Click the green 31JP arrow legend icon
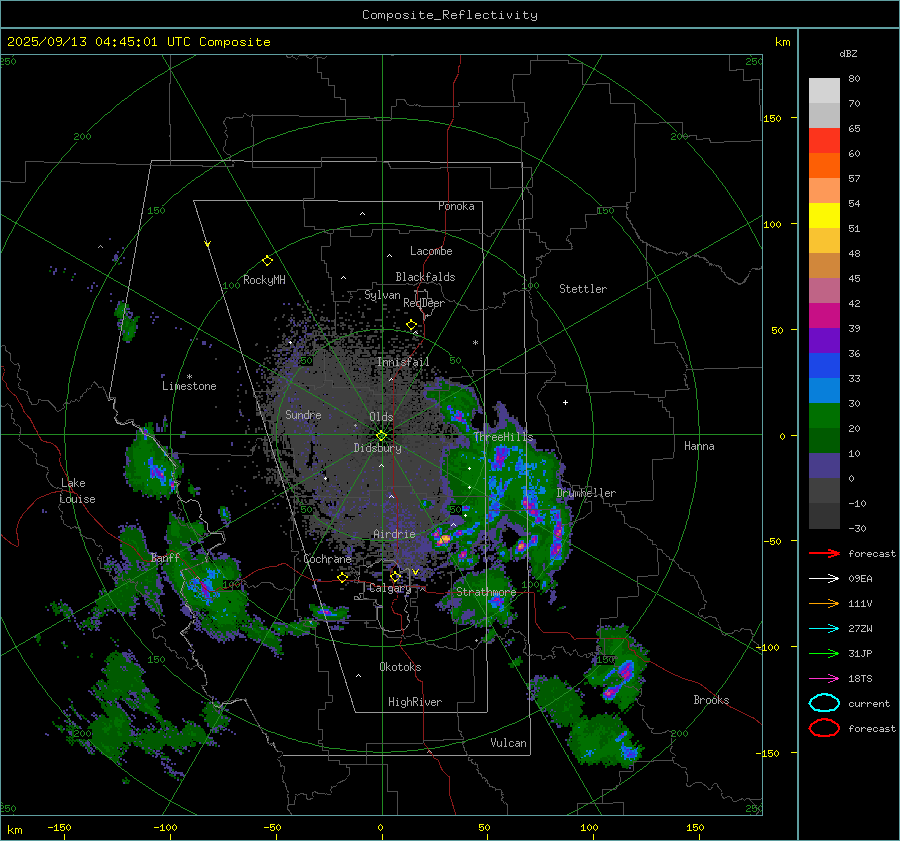This screenshot has height=841, width=900. 824,653
